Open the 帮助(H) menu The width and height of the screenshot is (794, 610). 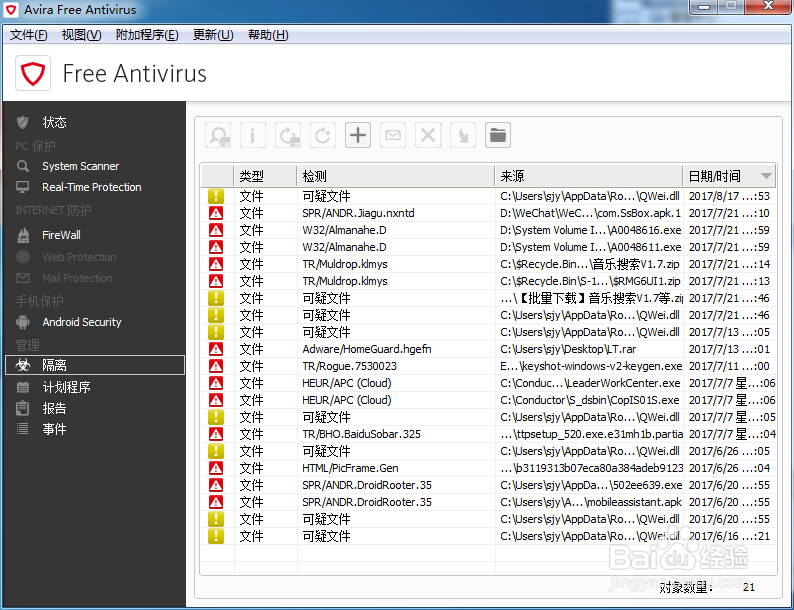pos(268,35)
